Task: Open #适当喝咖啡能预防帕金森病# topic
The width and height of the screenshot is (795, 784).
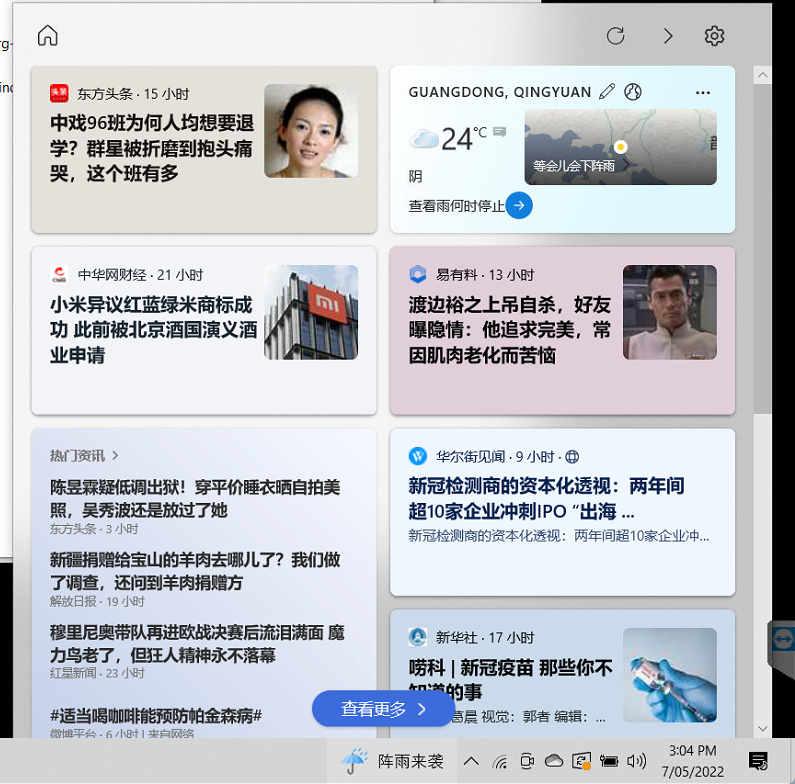Action: [156, 716]
